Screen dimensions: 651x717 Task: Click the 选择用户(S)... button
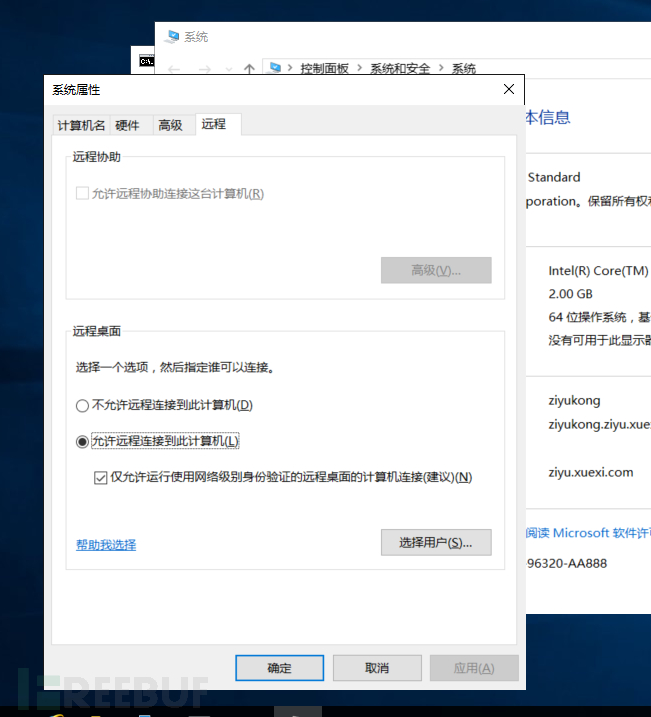tap(436, 542)
